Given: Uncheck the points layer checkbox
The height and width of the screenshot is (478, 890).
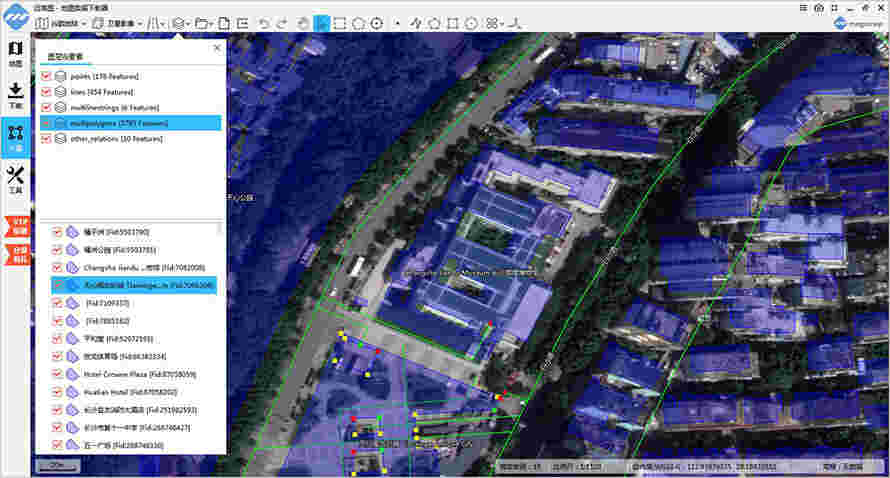Looking at the screenshot, I should coord(46,77).
